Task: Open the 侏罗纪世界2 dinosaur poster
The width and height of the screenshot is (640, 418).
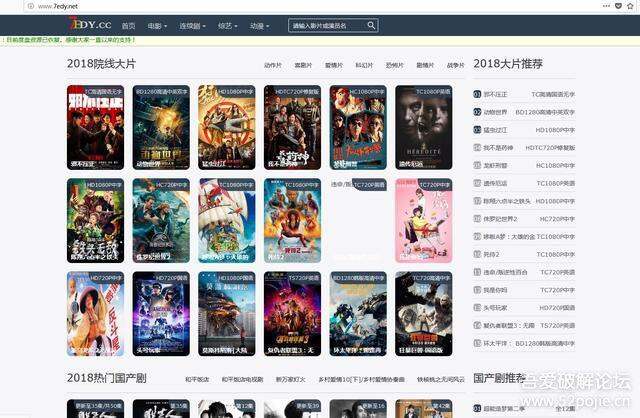Action: tap(161, 220)
